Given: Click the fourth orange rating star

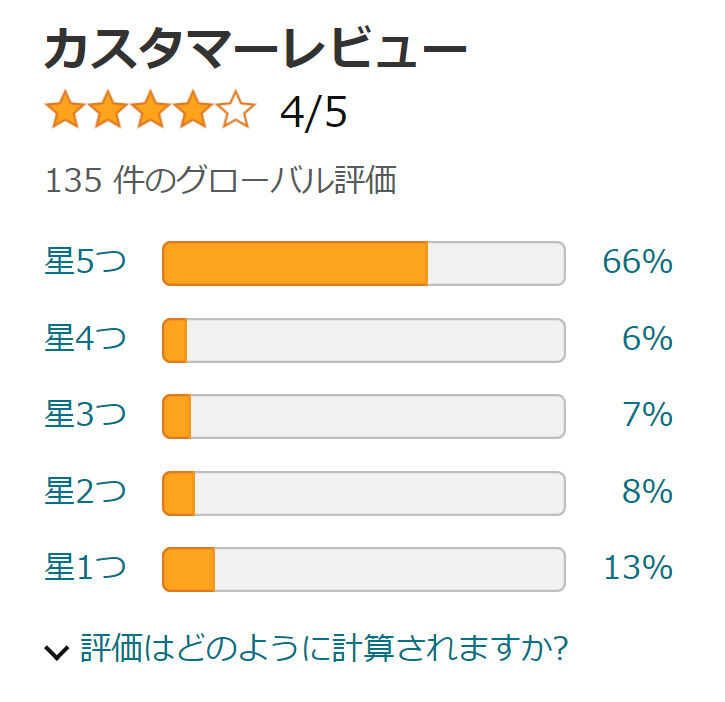Looking at the screenshot, I should point(194,110).
